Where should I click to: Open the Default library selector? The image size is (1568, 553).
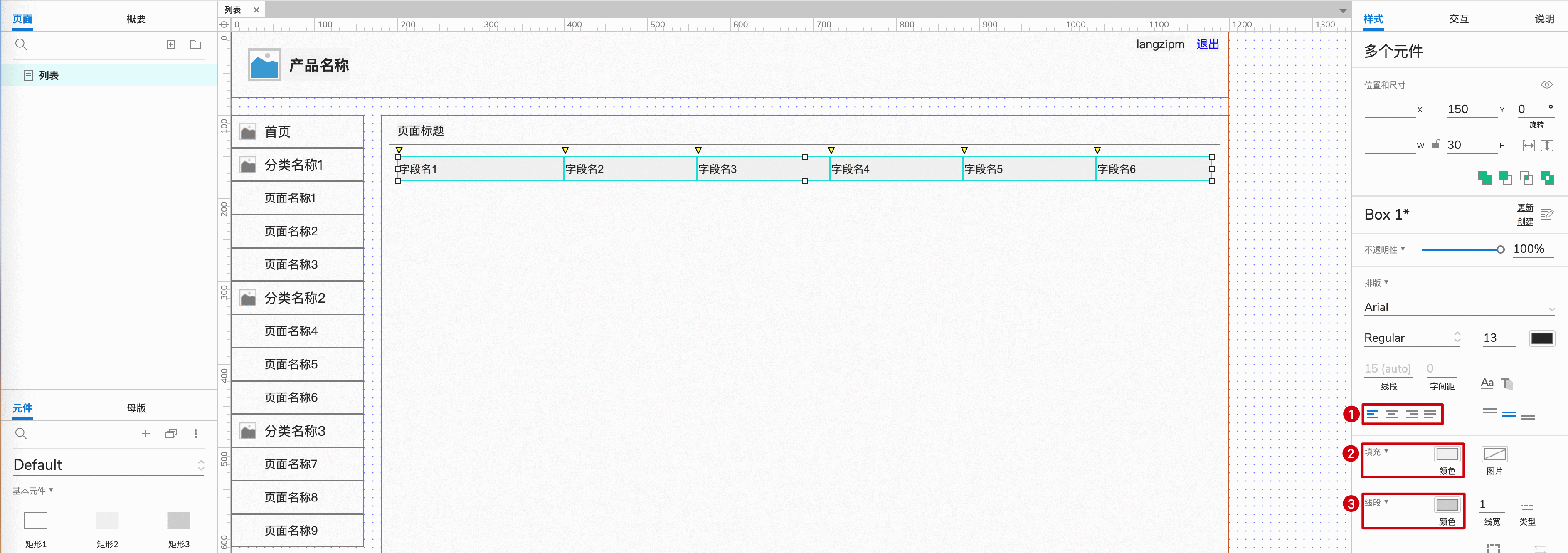(x=108, y=465)
